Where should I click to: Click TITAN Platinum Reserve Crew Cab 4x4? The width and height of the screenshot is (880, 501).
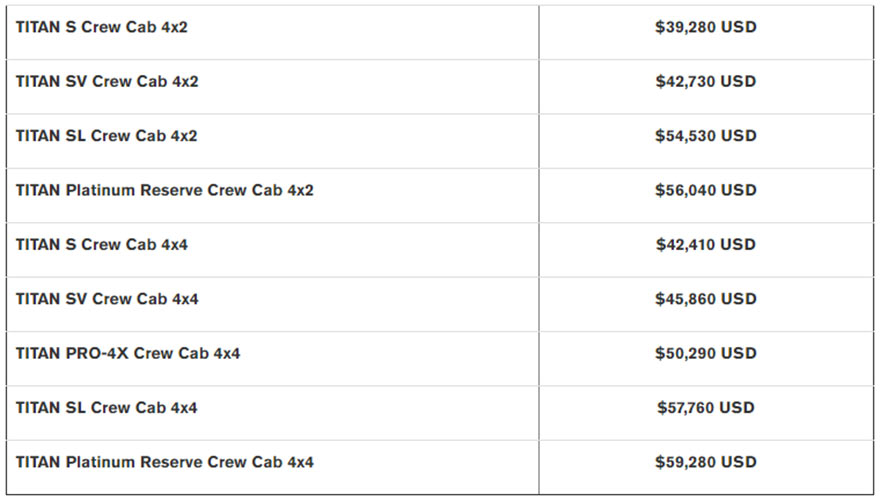click(x=165, y=462)
